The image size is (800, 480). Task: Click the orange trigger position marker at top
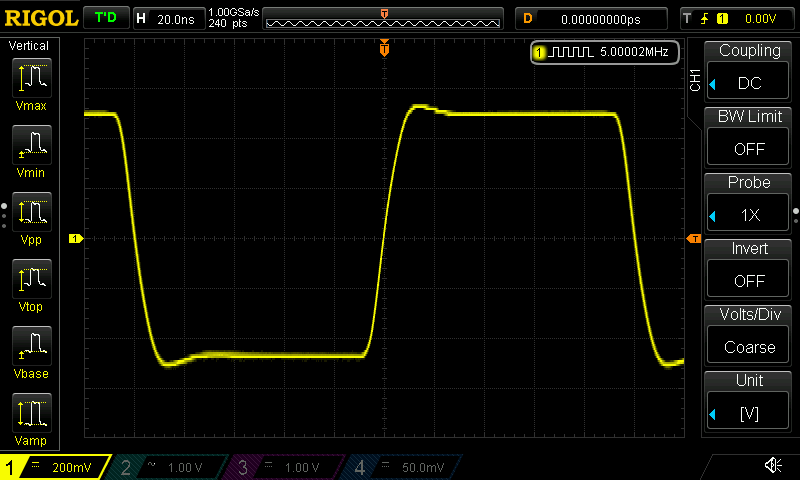pyautogui.click(x=384, y=49)
